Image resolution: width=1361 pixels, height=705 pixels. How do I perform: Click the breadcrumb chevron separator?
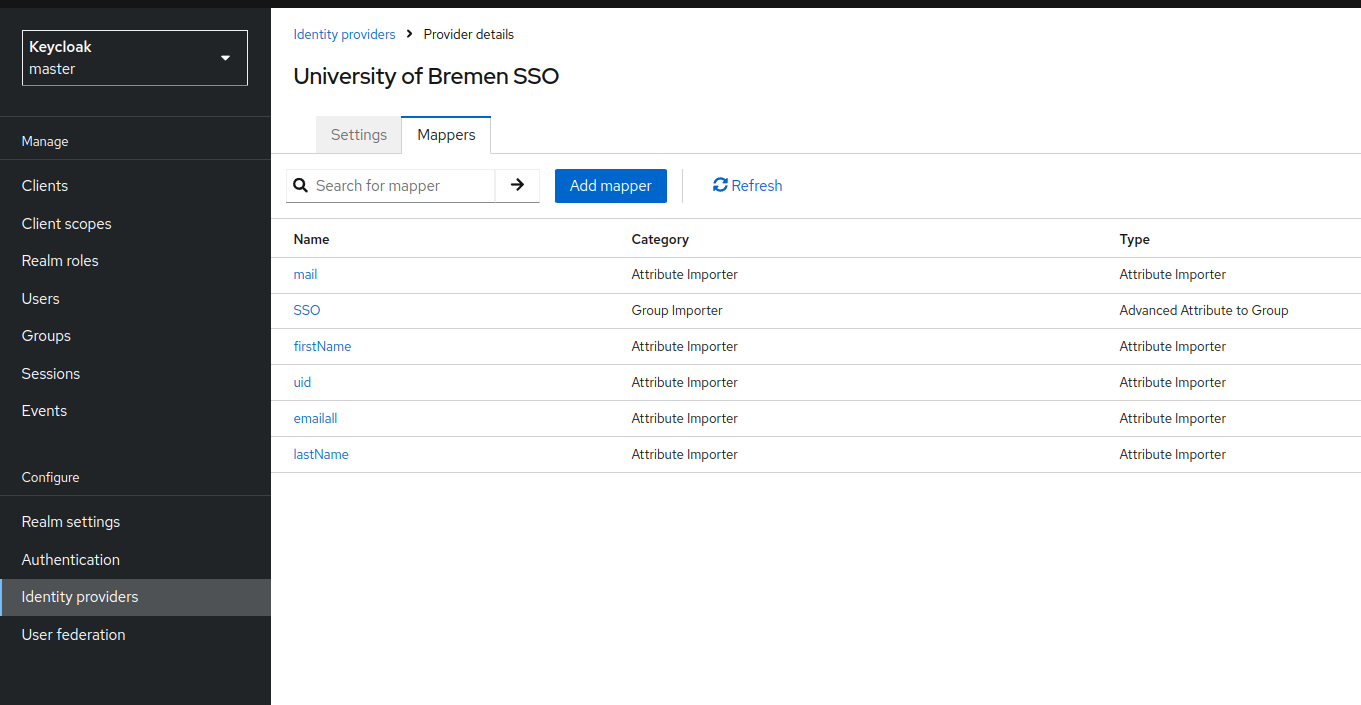(409, 34)
